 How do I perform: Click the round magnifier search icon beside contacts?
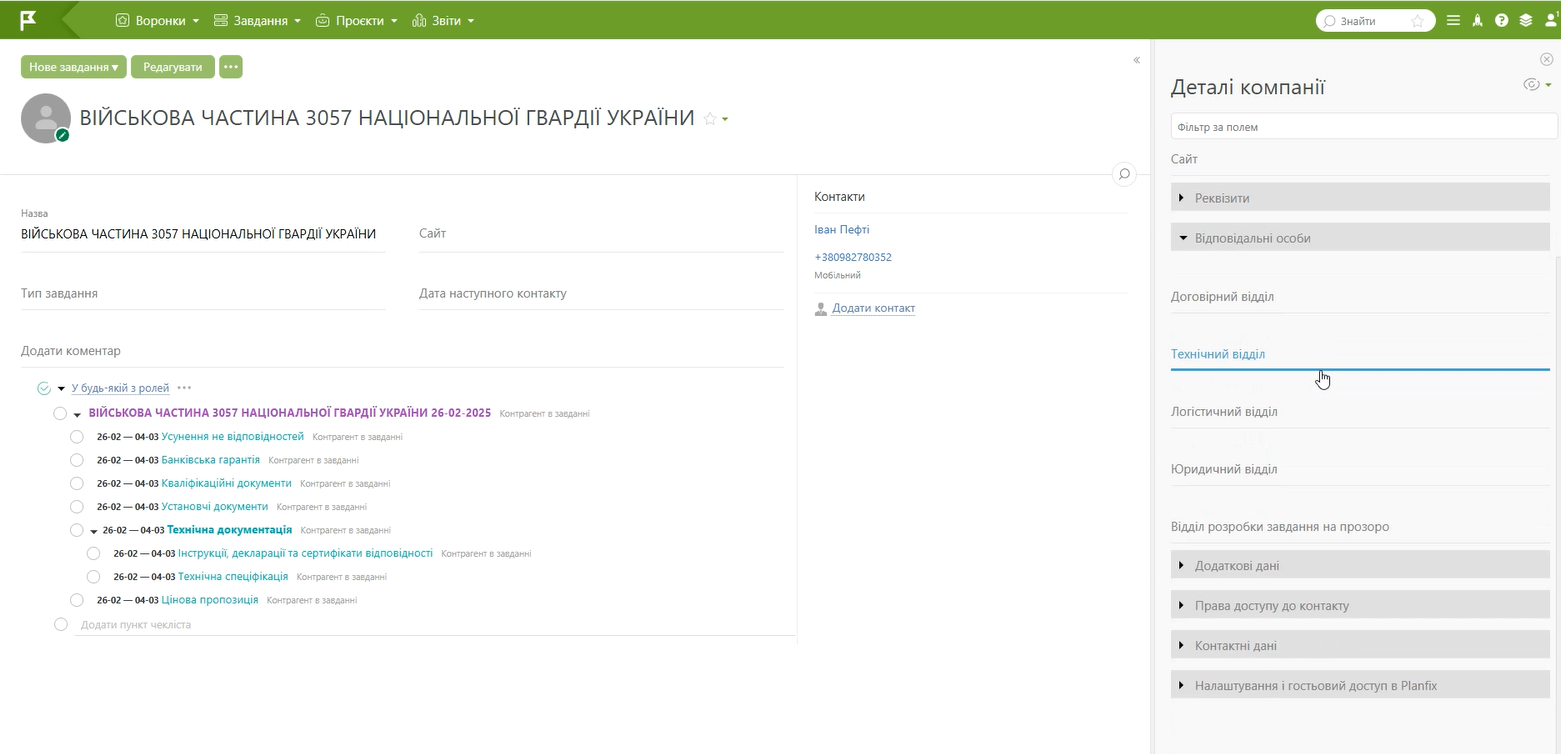click(1124, 174)
